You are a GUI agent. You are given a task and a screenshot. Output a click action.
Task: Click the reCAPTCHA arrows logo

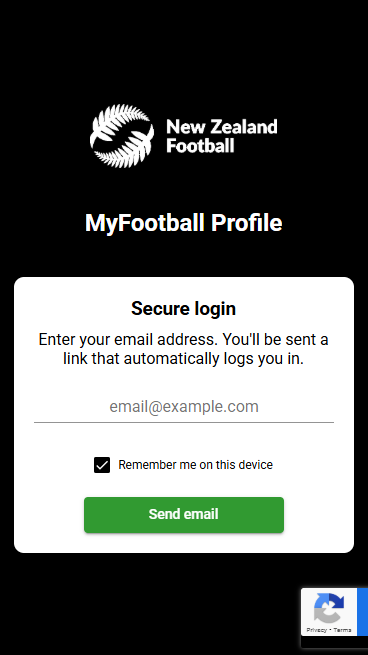click(x=329, y=608)
